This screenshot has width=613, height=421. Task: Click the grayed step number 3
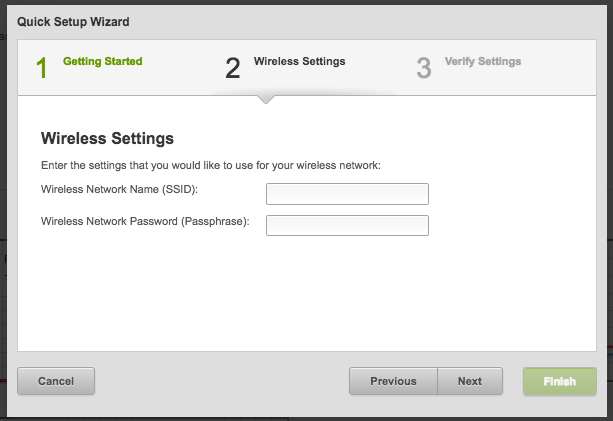coord(424,68)
